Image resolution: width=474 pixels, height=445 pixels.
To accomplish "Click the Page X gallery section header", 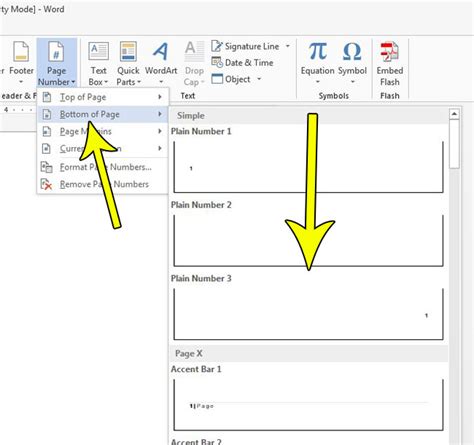I will point(309,353).
